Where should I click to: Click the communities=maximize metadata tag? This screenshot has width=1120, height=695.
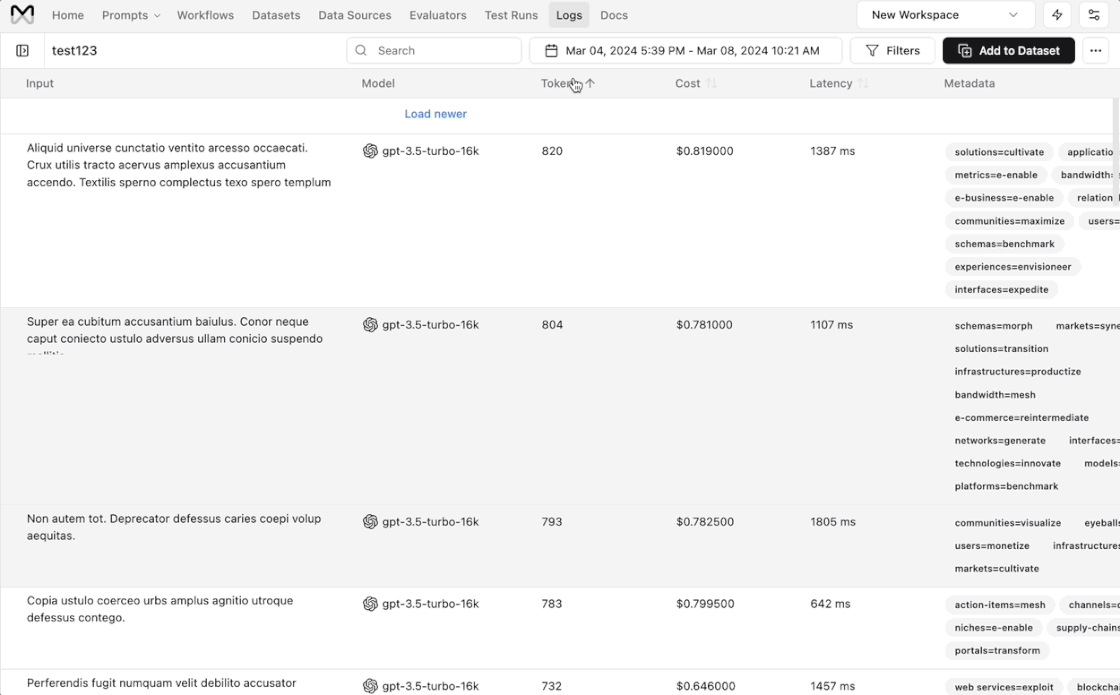[1009, 221]
